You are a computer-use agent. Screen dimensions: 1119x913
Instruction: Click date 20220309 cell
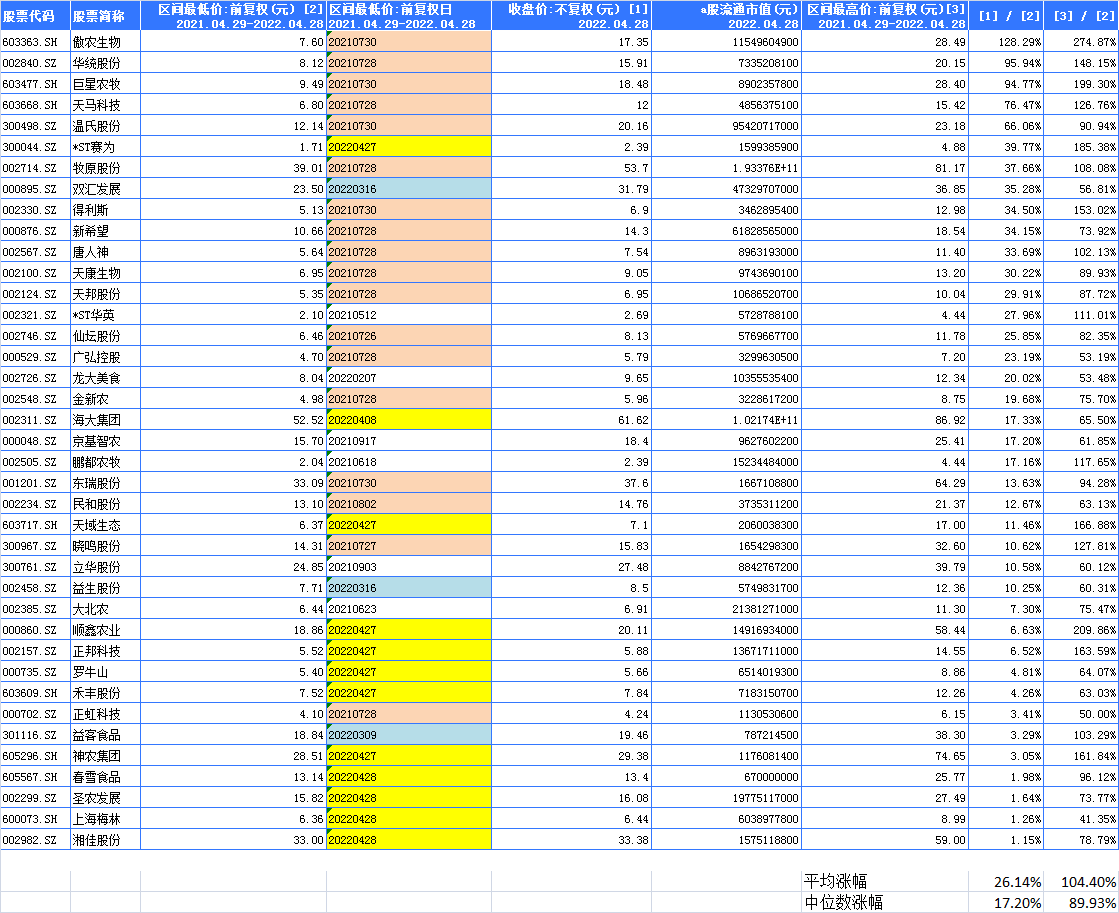[x=409, y=735]
